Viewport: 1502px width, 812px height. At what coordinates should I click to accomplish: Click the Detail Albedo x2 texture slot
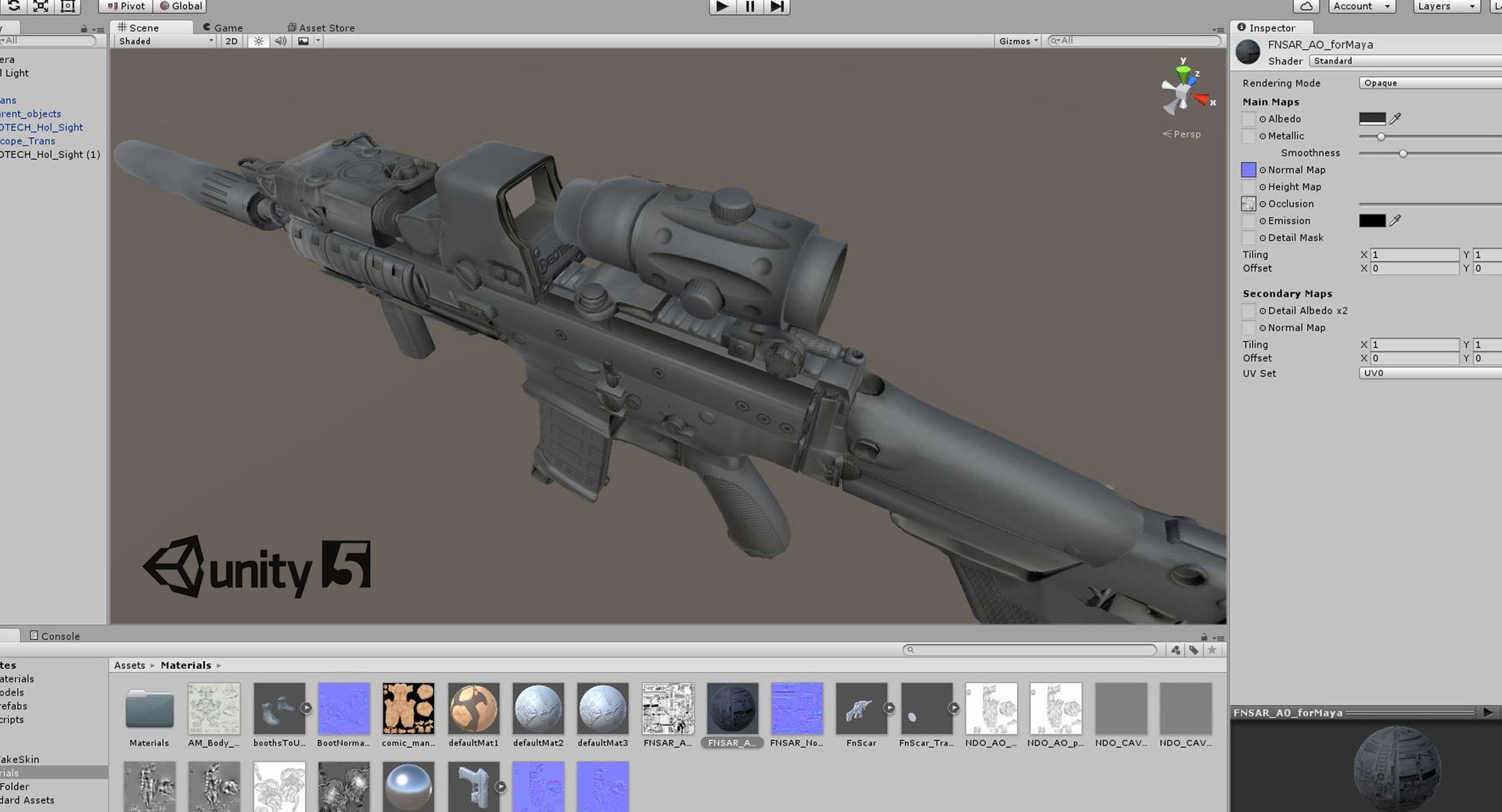pos(1249,311)
